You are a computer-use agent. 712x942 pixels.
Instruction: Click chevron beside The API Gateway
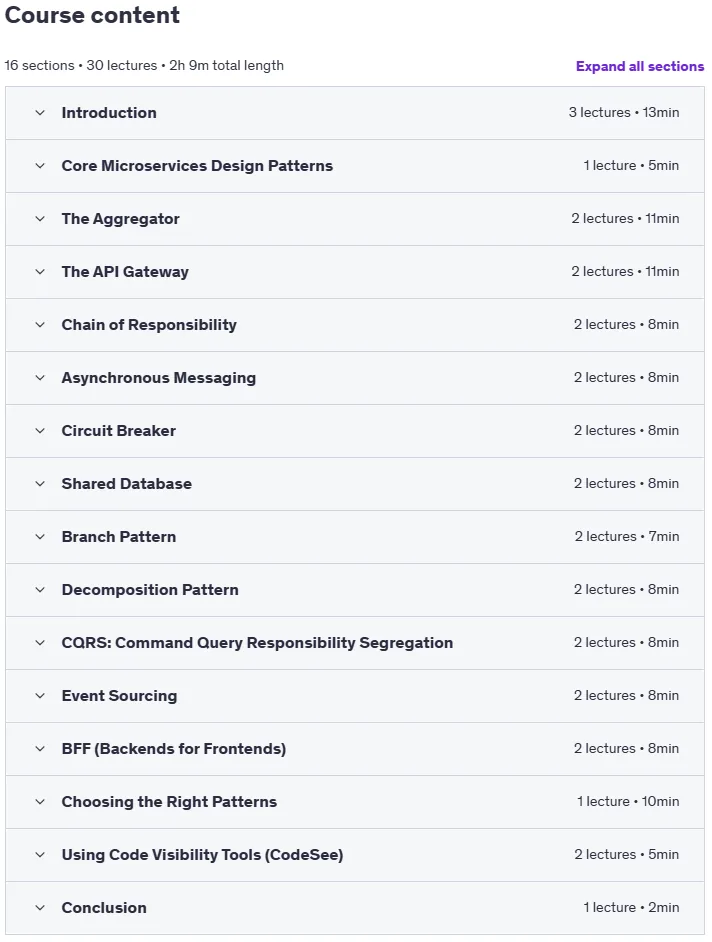[x=40, y=272]
